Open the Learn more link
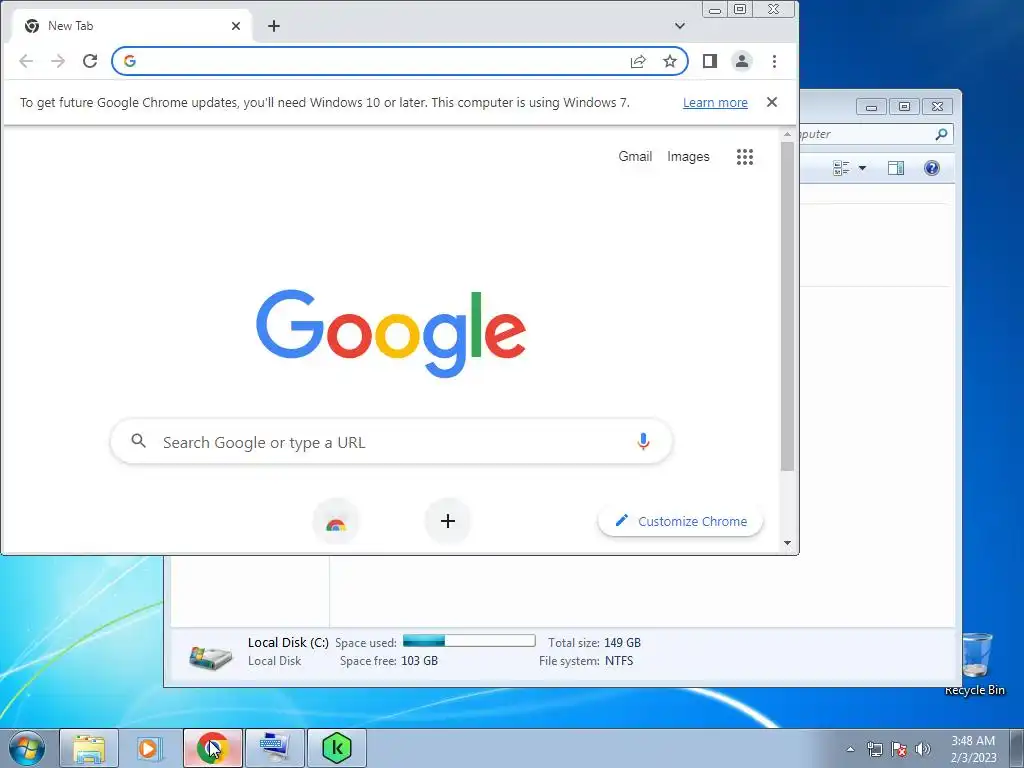1024x768 pixels. 715,103
